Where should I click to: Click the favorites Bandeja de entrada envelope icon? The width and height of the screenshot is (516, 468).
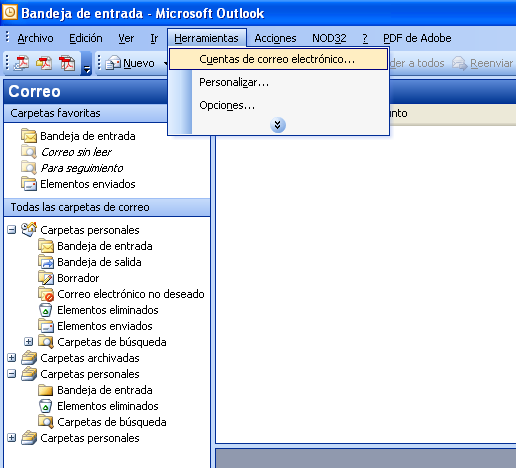pyautogui.click(x=29, y=136)
